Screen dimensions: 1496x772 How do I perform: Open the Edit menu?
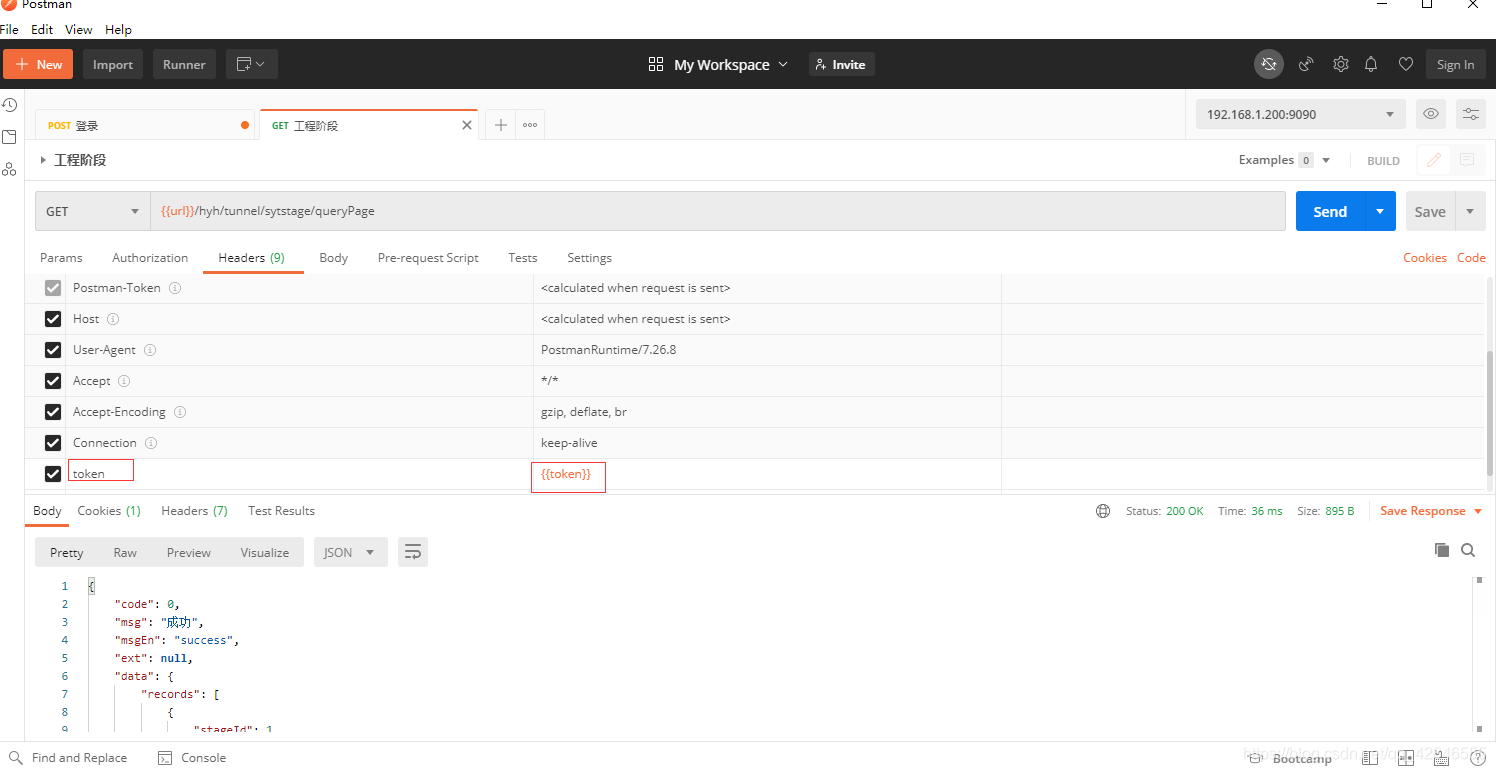tap(42, 30)
